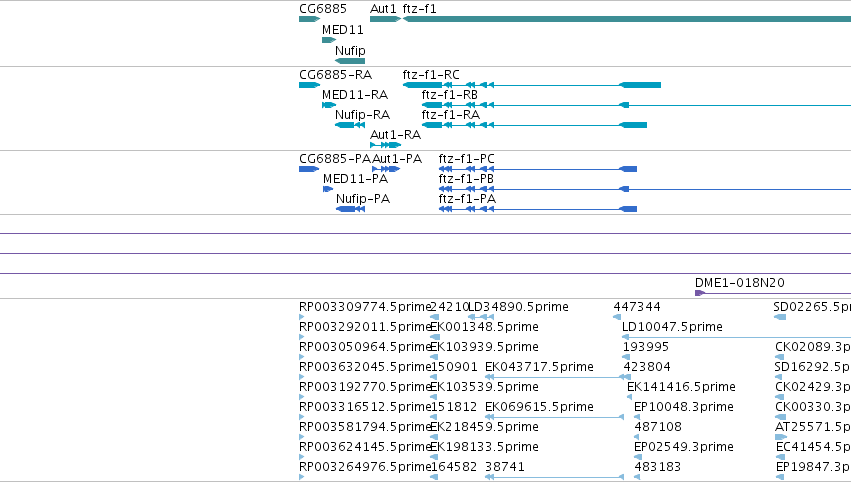Click the CG6885-PA protein bar
This screenshot has width=851, height=482.
[x=309, y=169]
